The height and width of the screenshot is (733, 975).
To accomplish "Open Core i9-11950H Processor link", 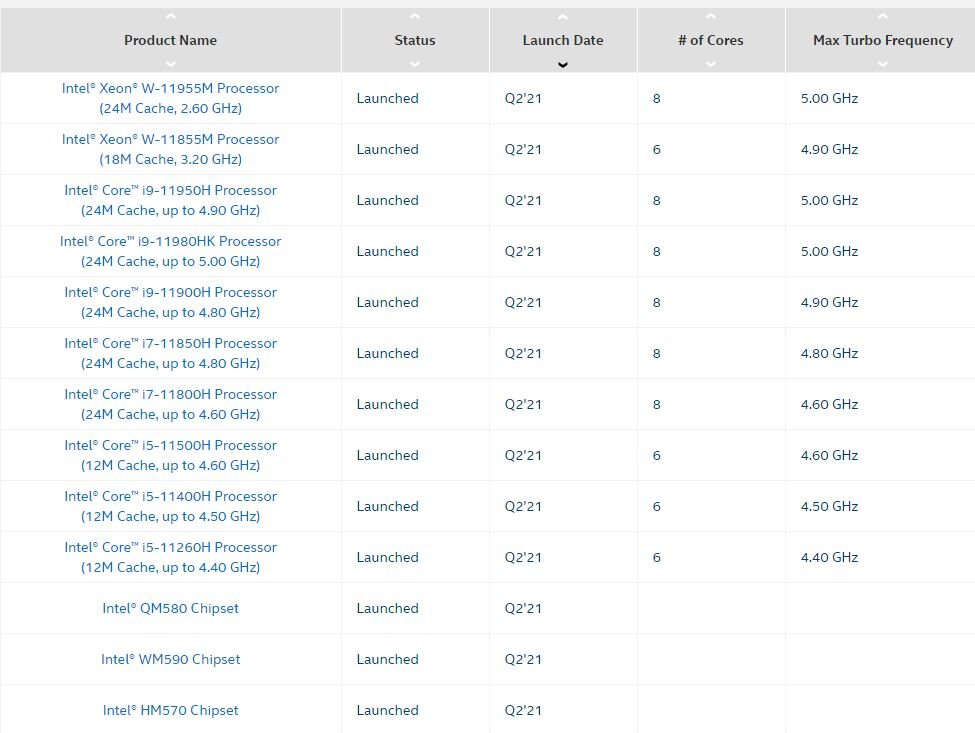I will [170, 200].
